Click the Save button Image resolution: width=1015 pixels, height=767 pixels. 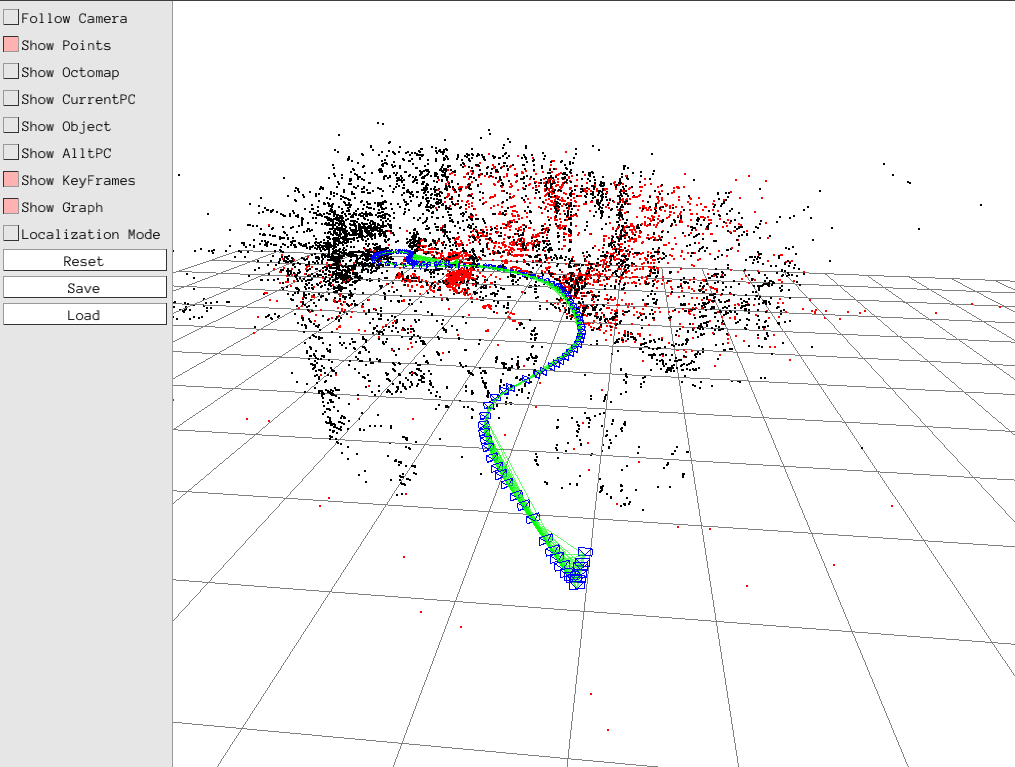click(85, 287)
